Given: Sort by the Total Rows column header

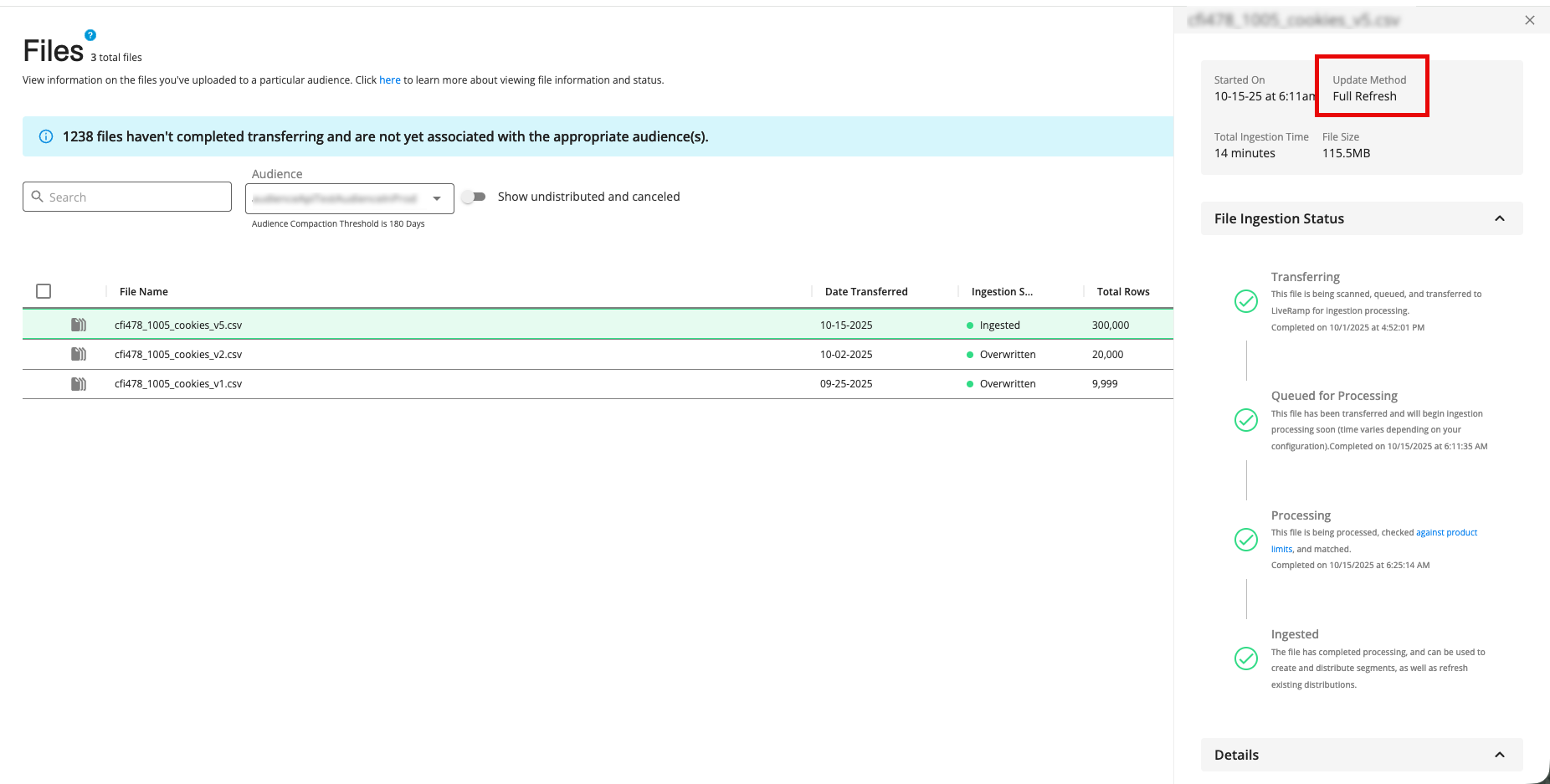Looking at the screenshot, I should click(1123, 291).
